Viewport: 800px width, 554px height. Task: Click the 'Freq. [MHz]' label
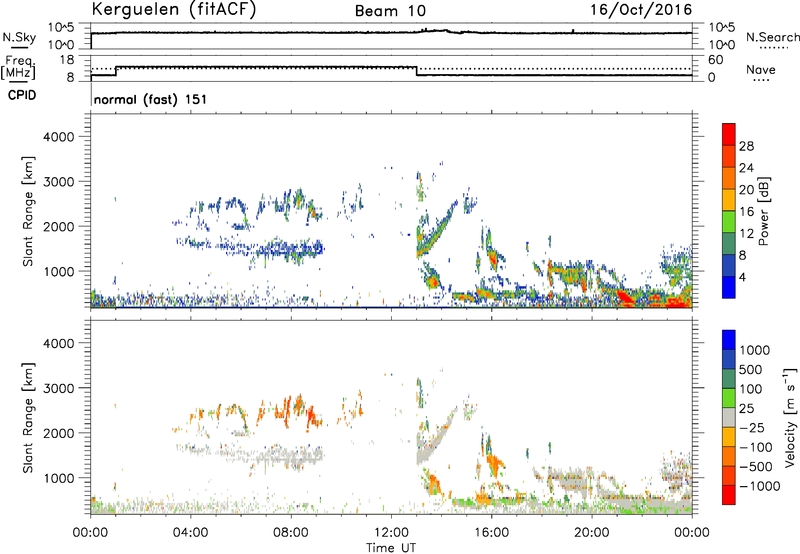point(18,69)
